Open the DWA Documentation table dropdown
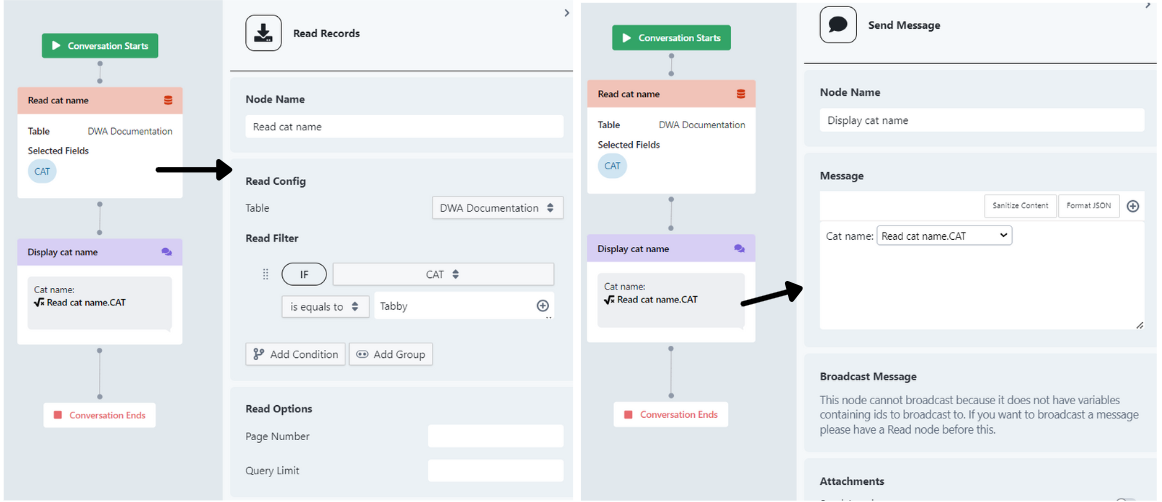The image size is (1162, 502). click(498, 208)
